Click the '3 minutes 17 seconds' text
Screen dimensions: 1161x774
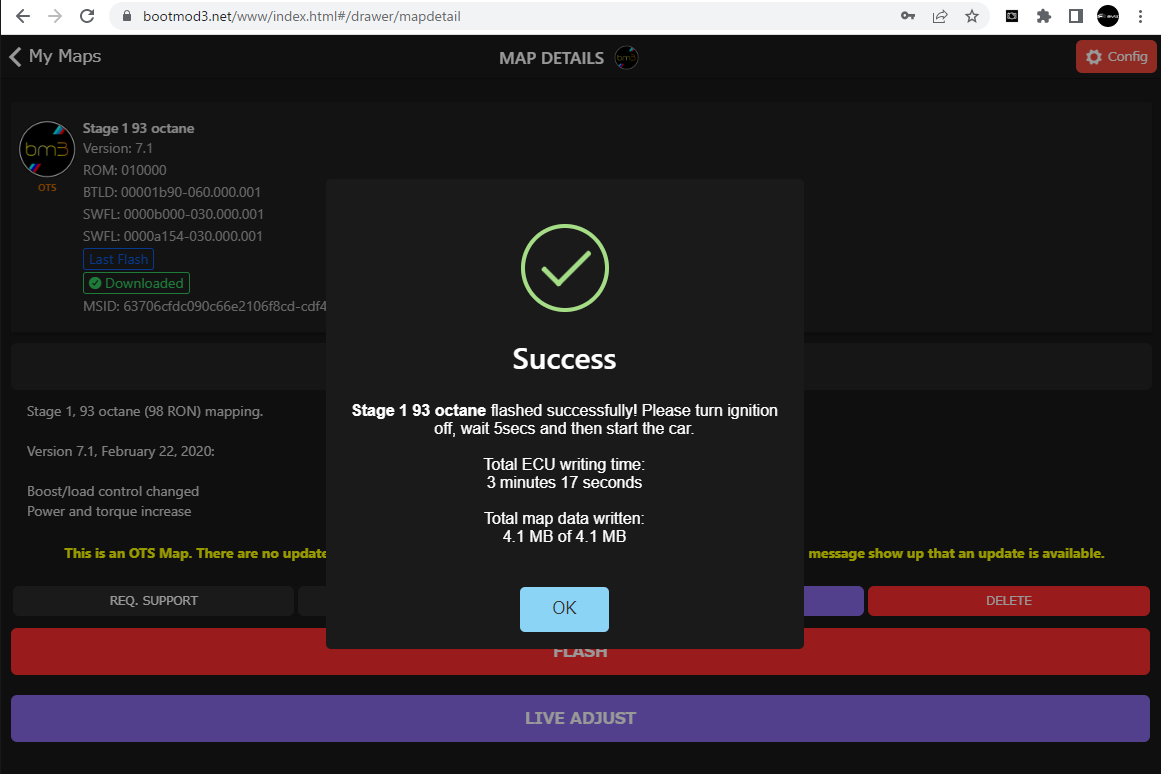pos(564,483)
